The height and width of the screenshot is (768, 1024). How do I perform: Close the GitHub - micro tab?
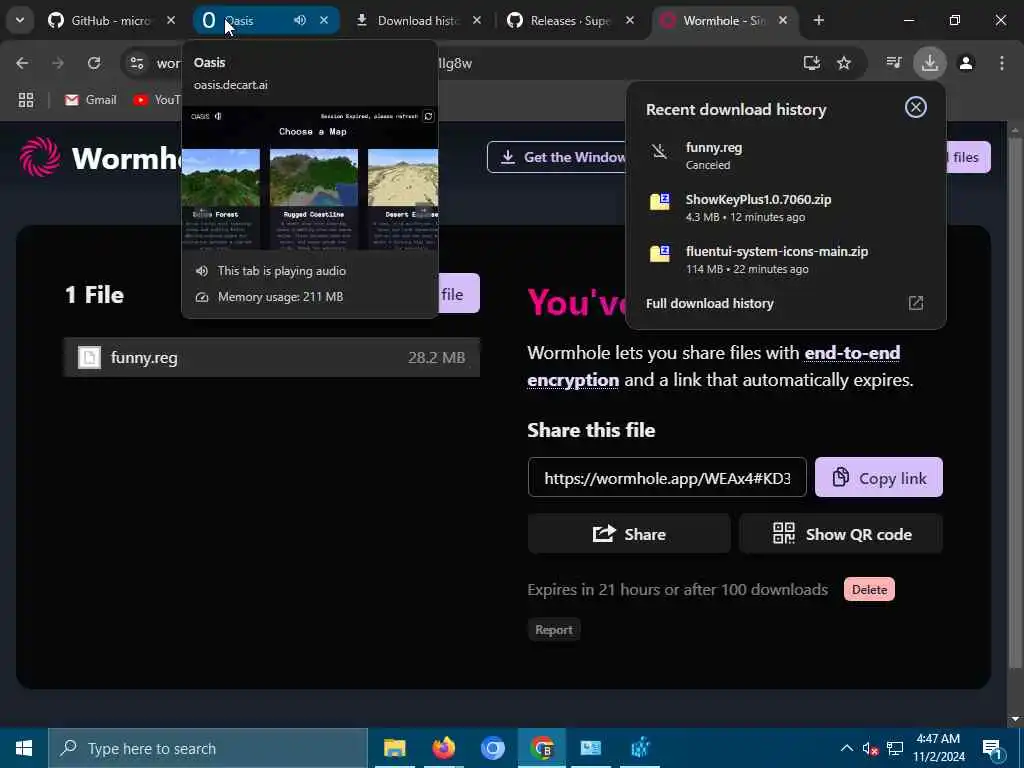click(x=171, y=20)
